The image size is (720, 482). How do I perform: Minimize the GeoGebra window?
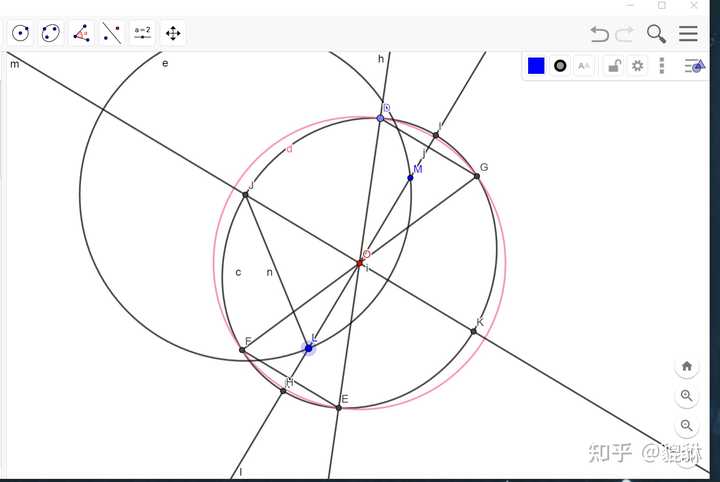click(x=630, y=5)
